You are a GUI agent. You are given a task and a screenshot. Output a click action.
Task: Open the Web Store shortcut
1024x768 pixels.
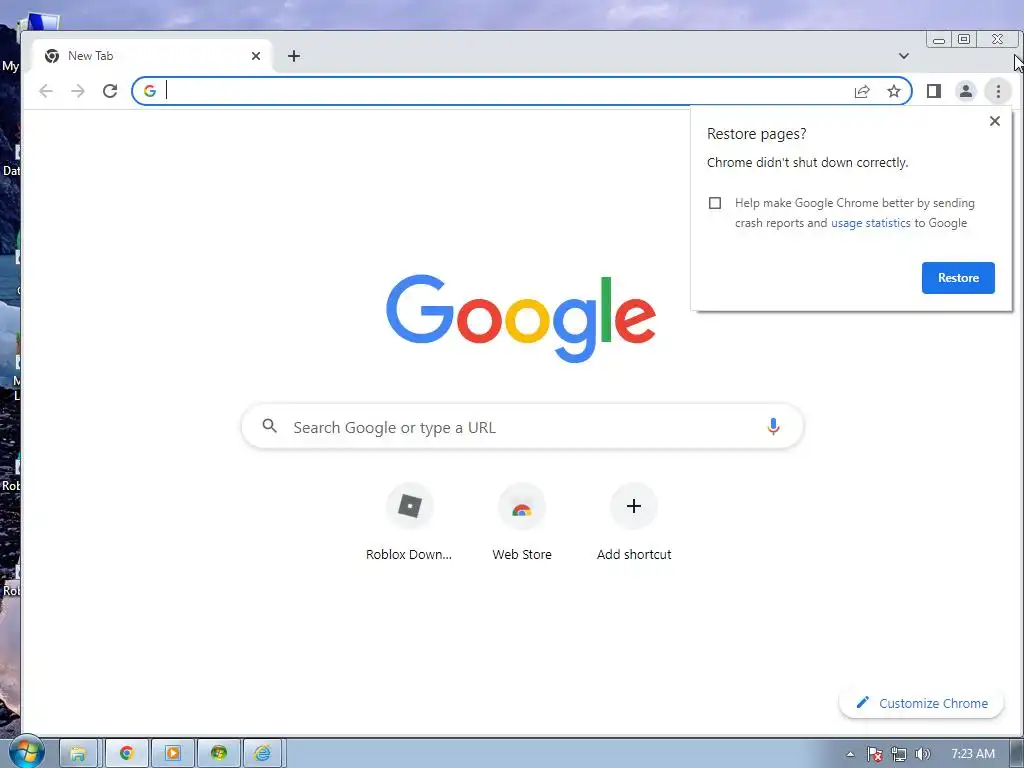pyautogui.click(x=522, y=522)
